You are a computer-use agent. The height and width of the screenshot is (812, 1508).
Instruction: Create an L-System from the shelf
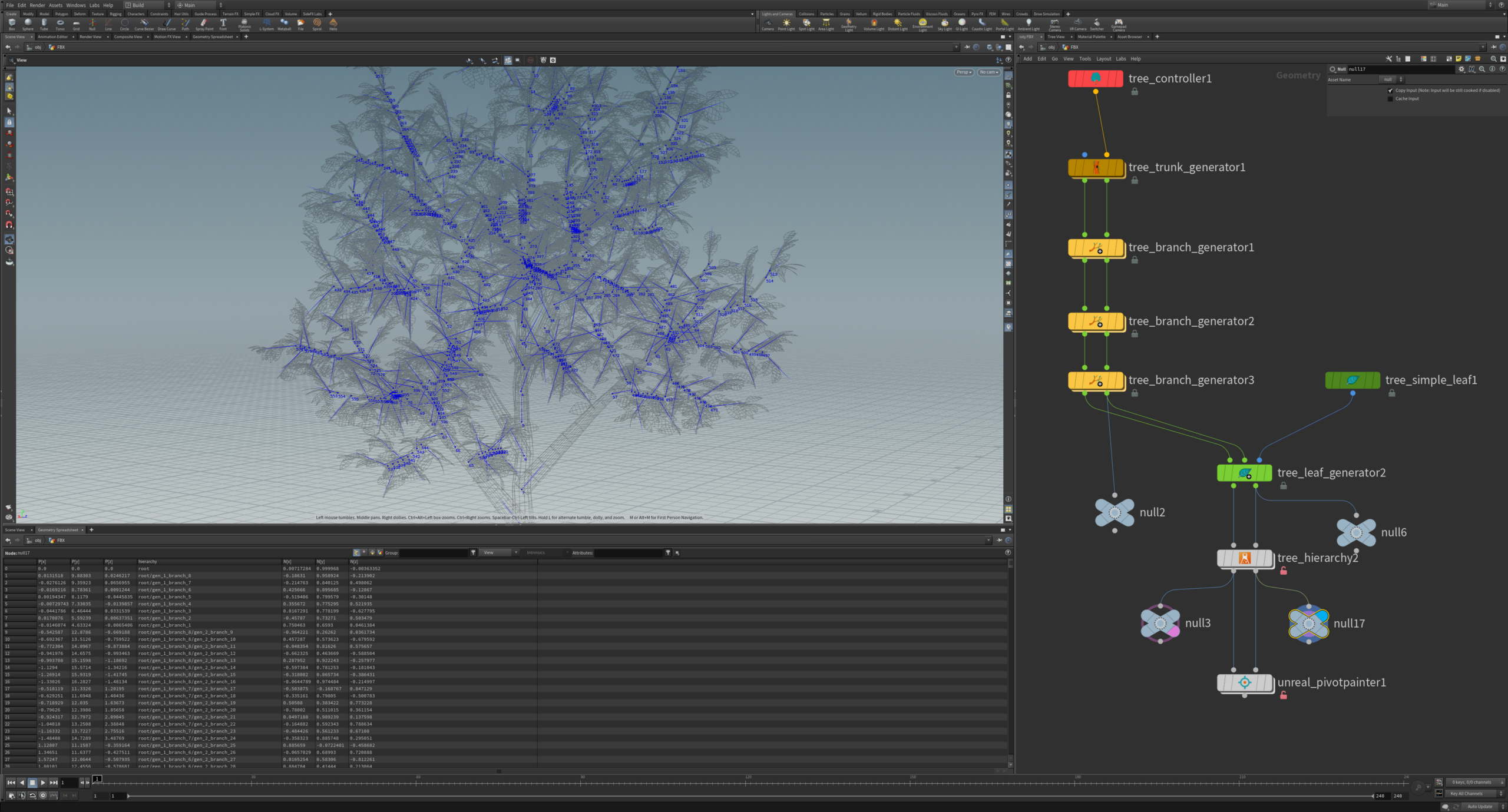point(266,24)
